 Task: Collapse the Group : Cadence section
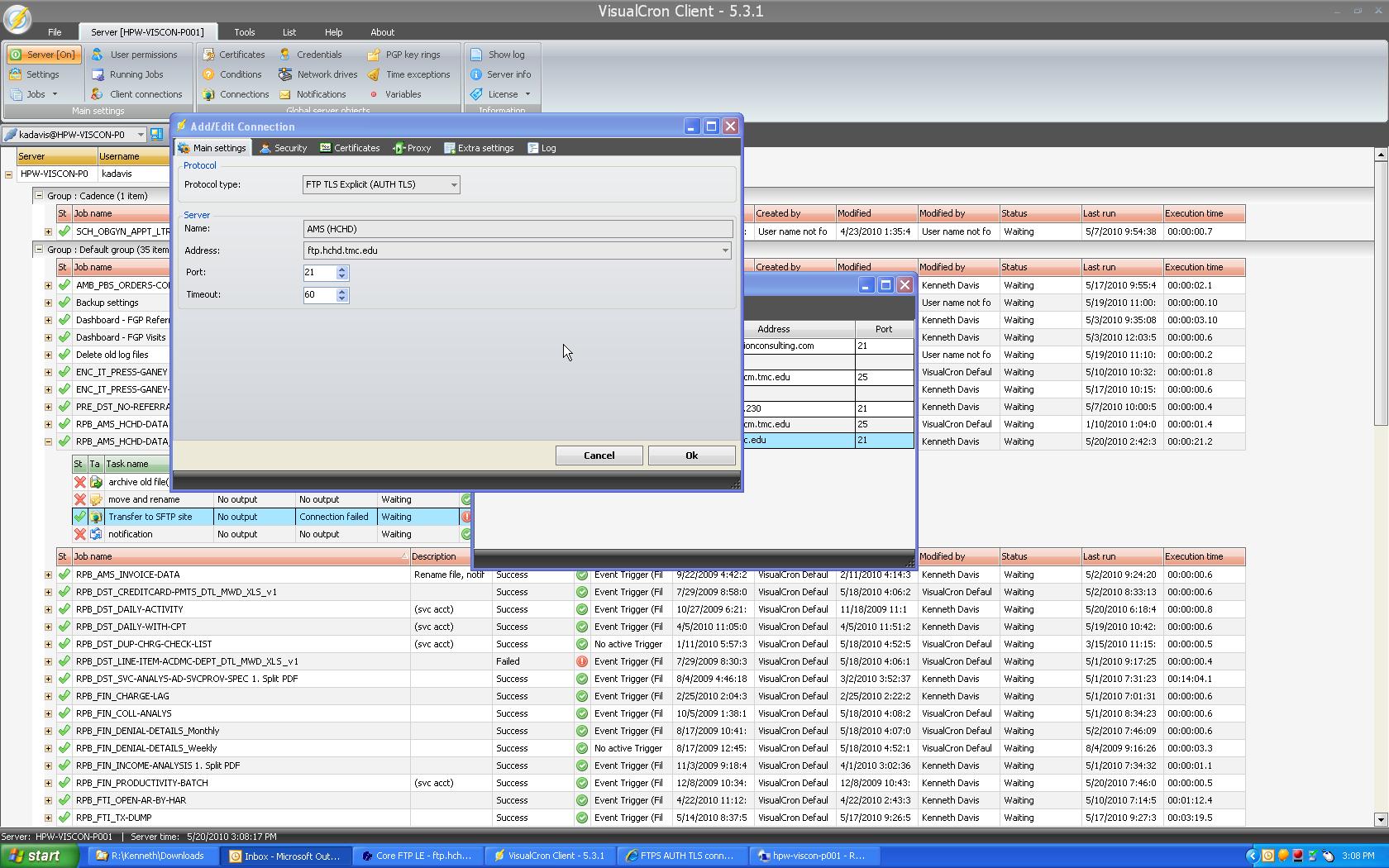point(38,196)
